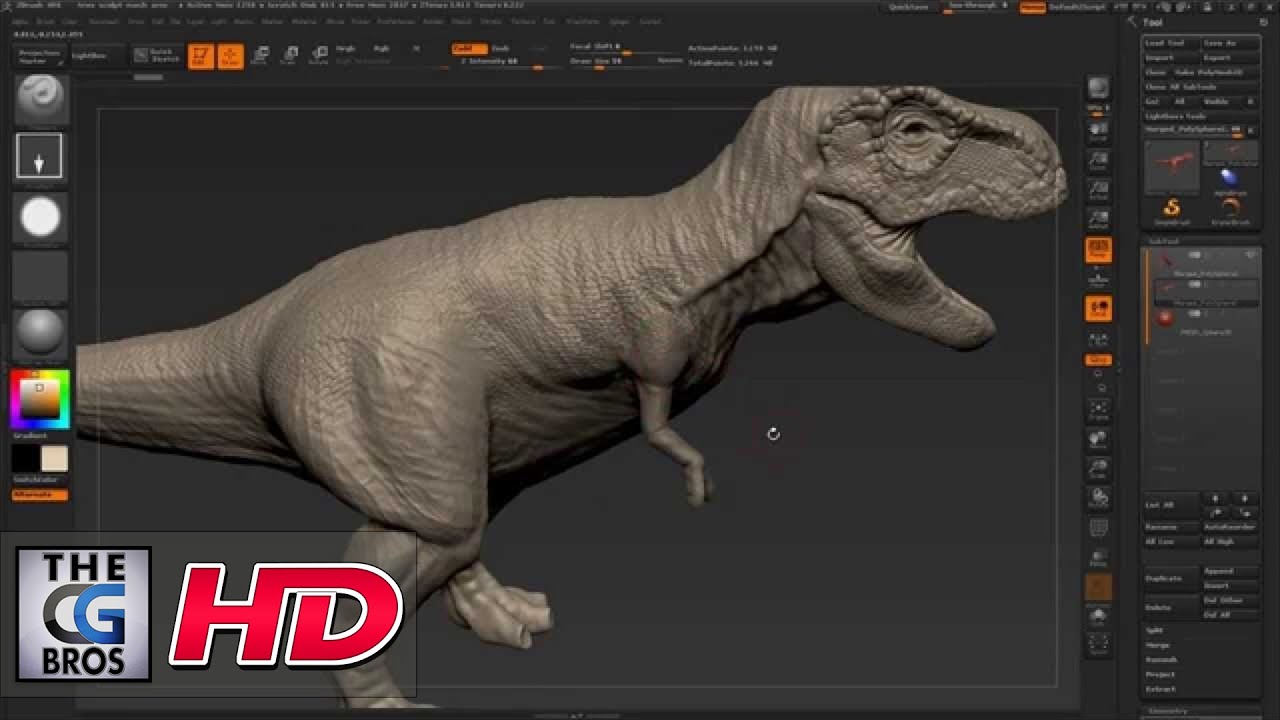
Task: Click the Rotate view icon in right shelf
Action: 1098,497
